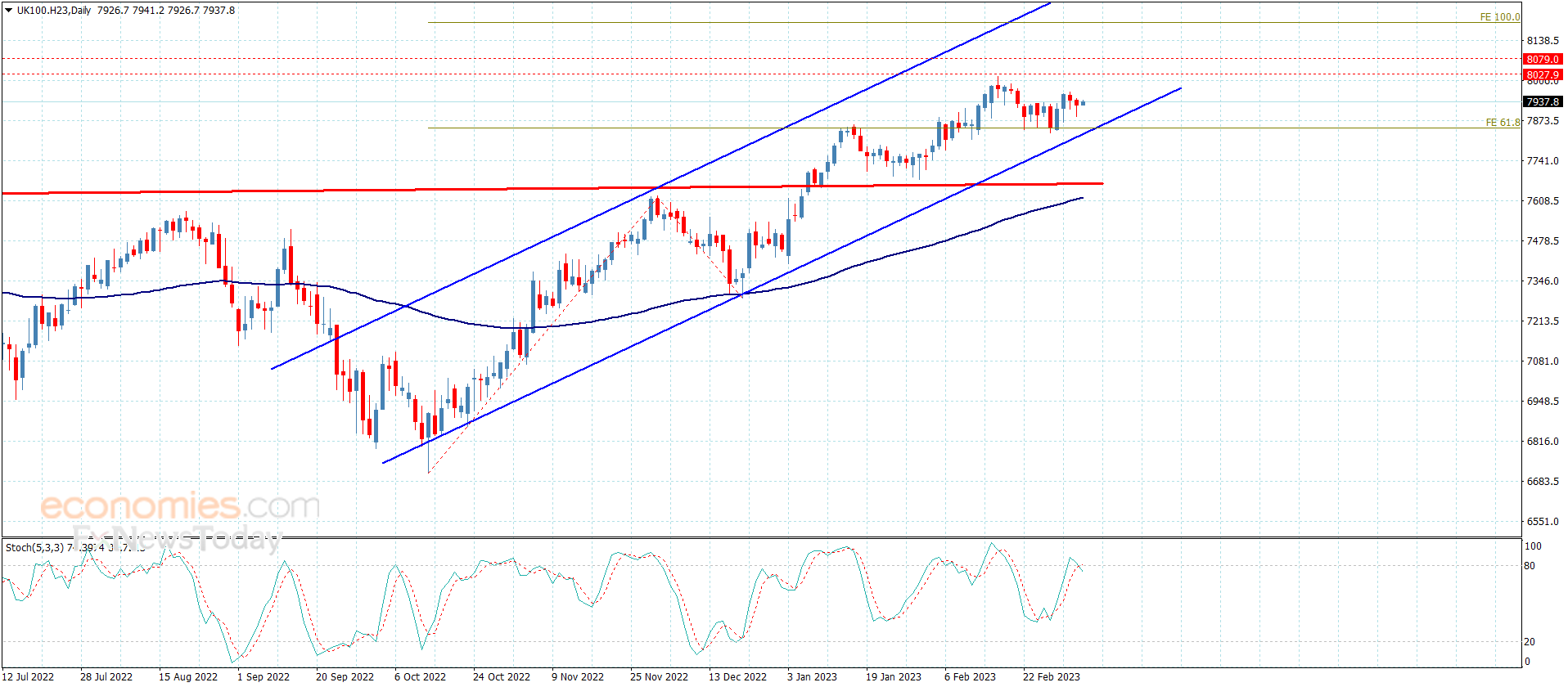Select the 3 Jan 2023 date marker
This screenshot has width=1568, height=687.
(812, 676)
